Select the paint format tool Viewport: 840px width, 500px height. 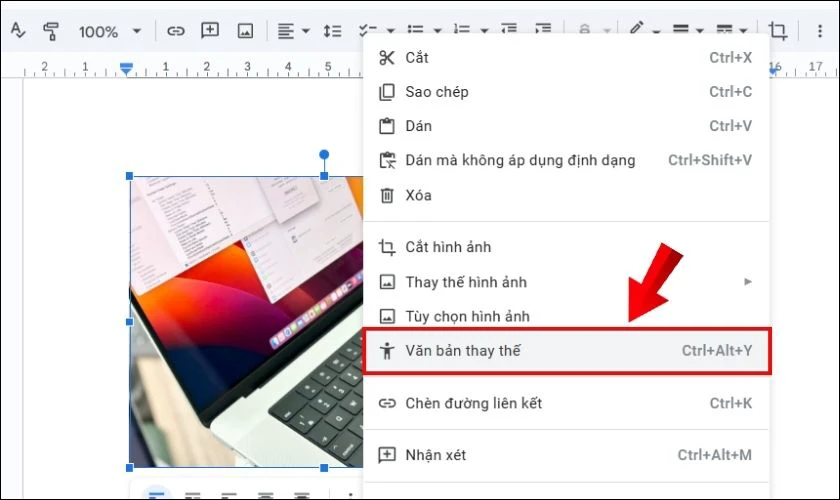coord(51,31)
